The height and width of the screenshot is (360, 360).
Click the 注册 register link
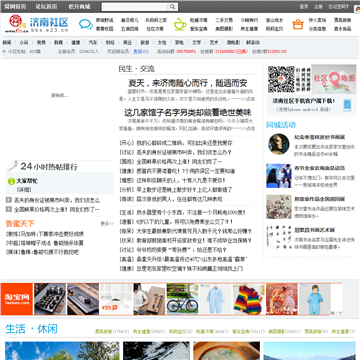pyautogui.click(x=318, y=6)
